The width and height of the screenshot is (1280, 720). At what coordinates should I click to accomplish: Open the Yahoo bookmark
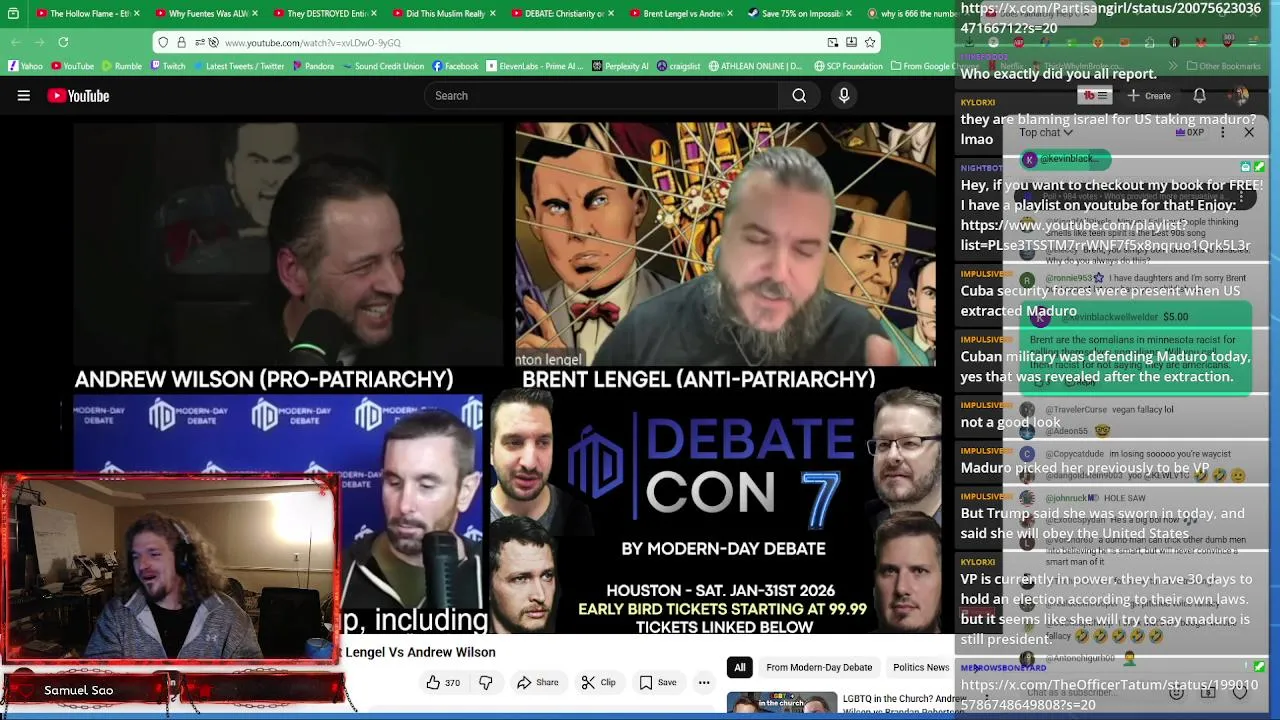click(x=26, y=66)
